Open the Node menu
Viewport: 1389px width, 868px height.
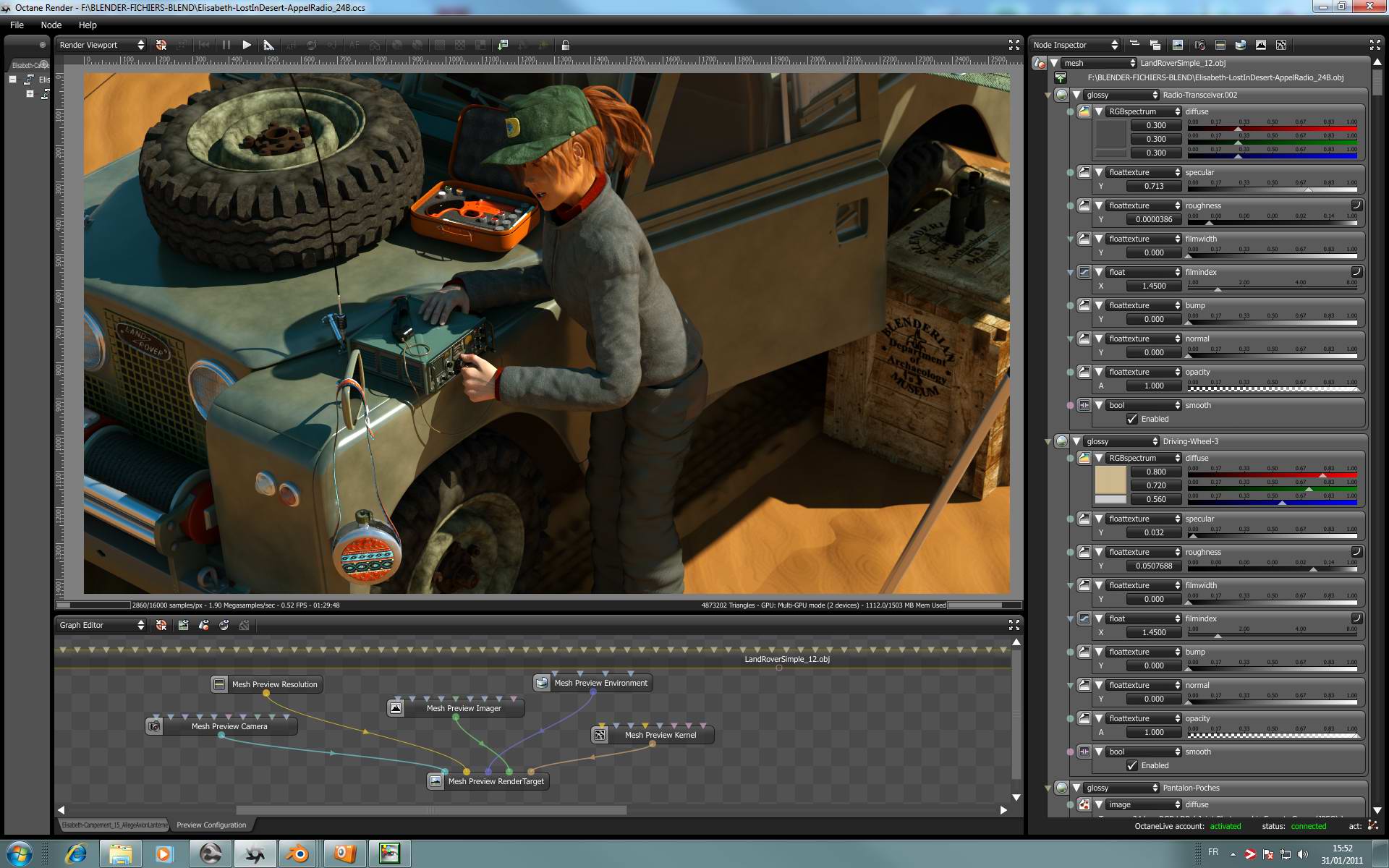pyautogui.click(x=51, y=25)
